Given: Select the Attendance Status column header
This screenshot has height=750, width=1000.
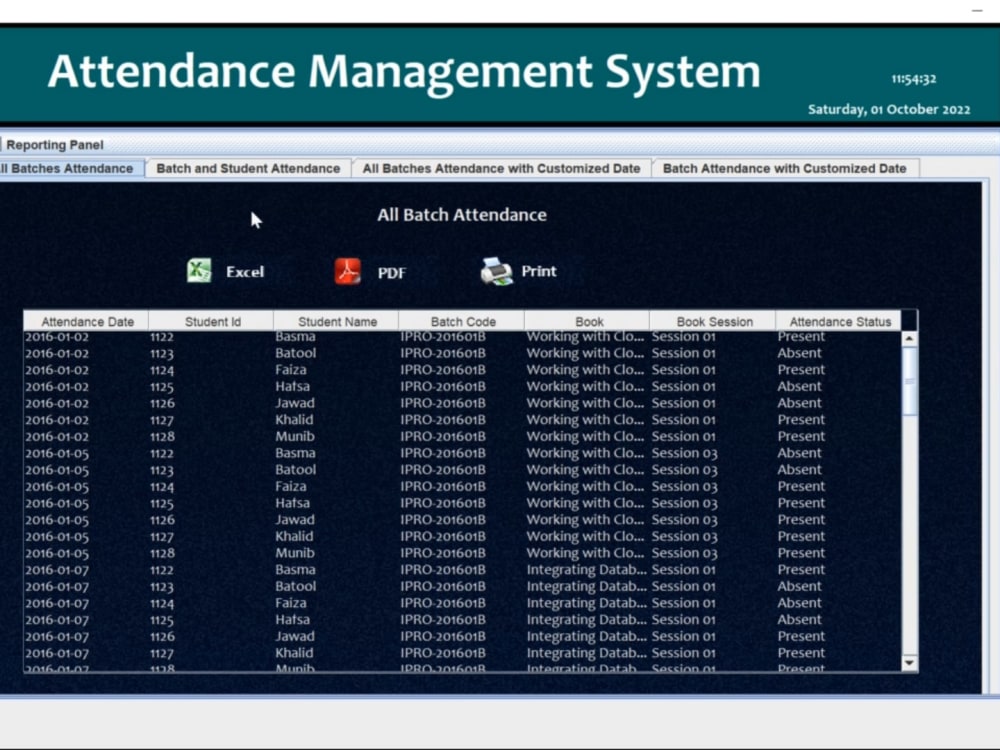Looking at the screenshot, I should tap(840, 321).
